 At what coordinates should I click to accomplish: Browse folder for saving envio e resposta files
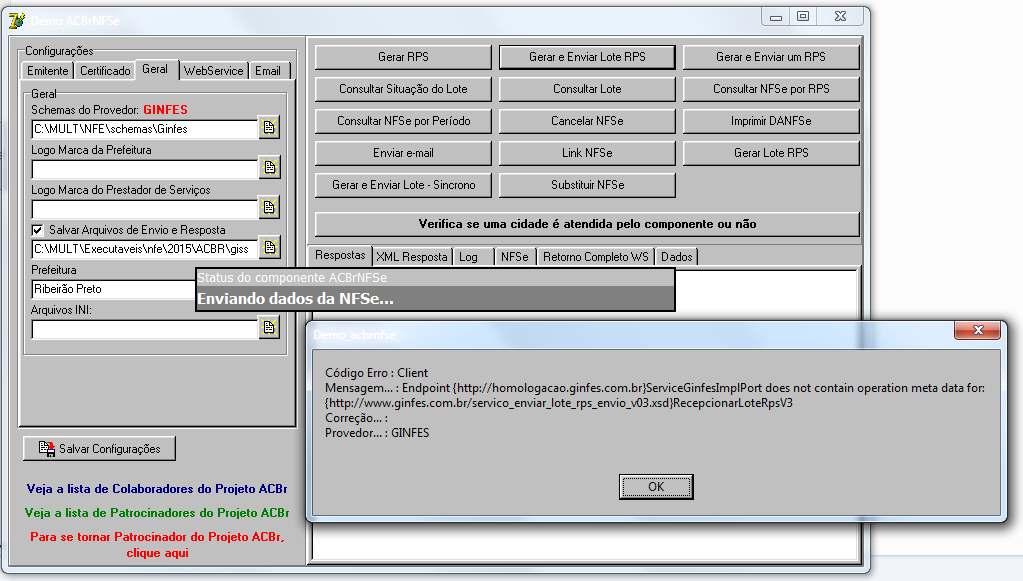coord(269,247)
